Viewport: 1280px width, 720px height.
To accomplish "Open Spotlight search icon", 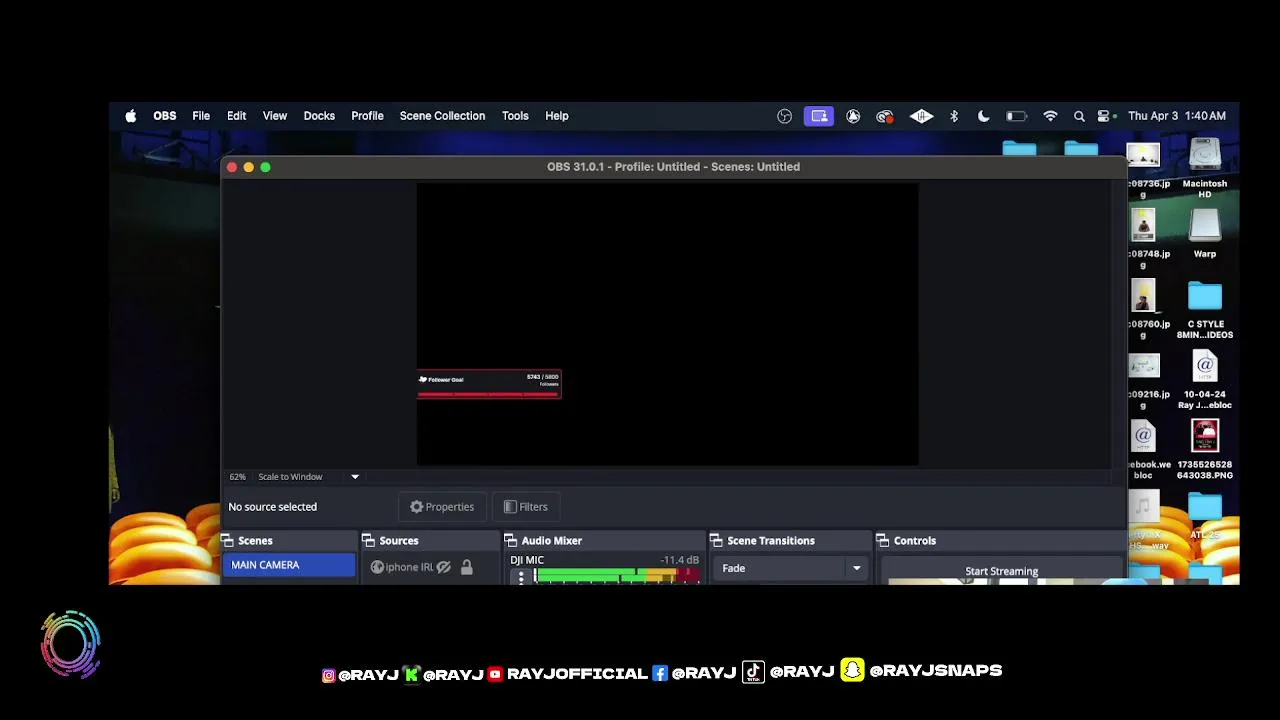I will 1079,116.
